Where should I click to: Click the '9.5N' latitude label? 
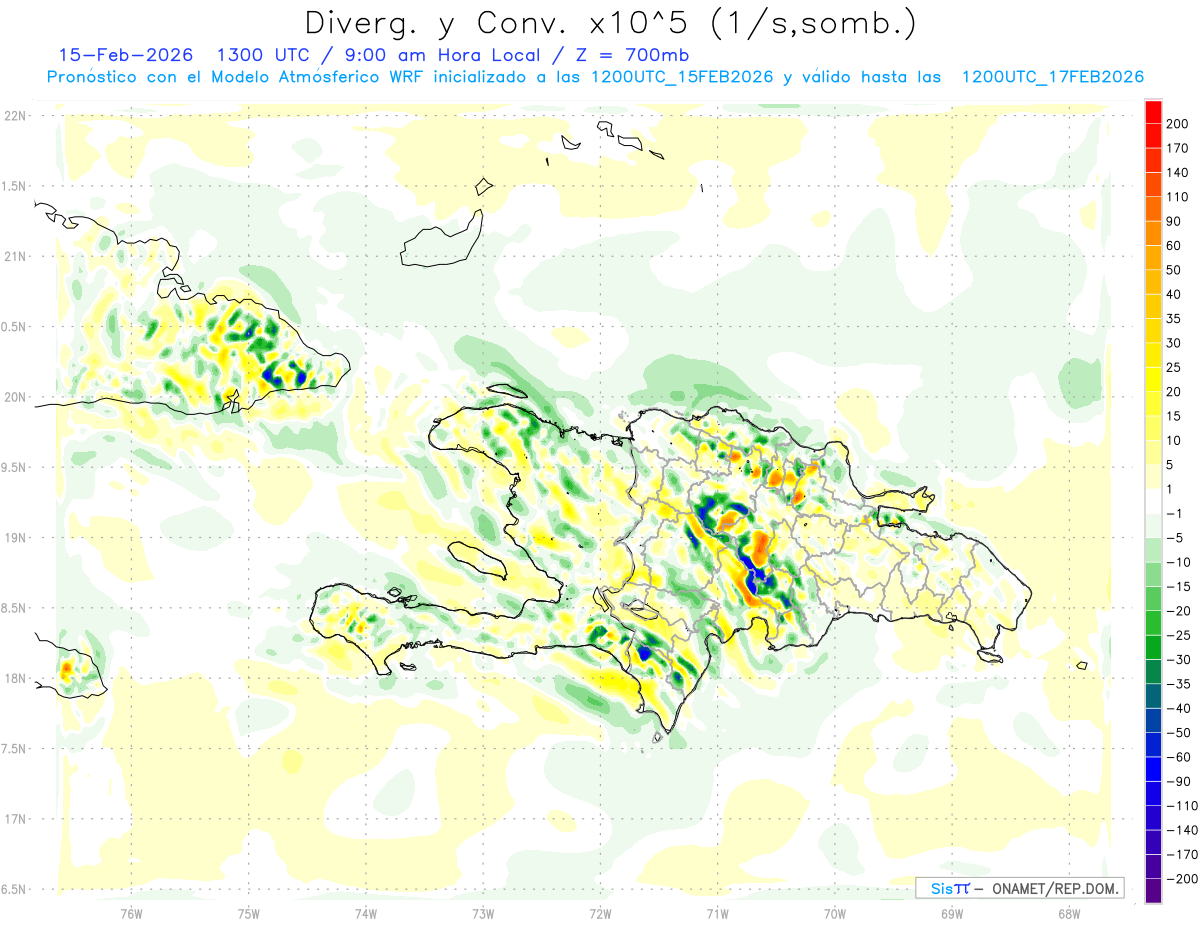click(14, 467)
